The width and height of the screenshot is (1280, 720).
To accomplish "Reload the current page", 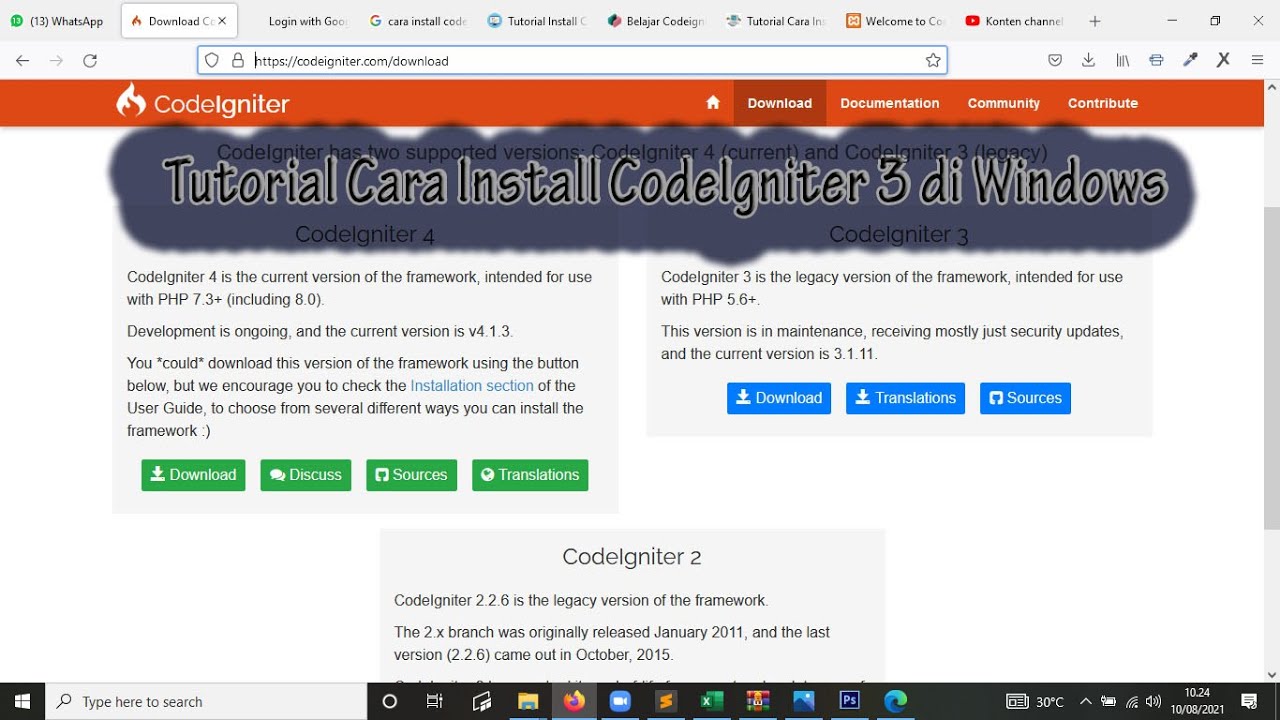I will (x=90, y=61).
